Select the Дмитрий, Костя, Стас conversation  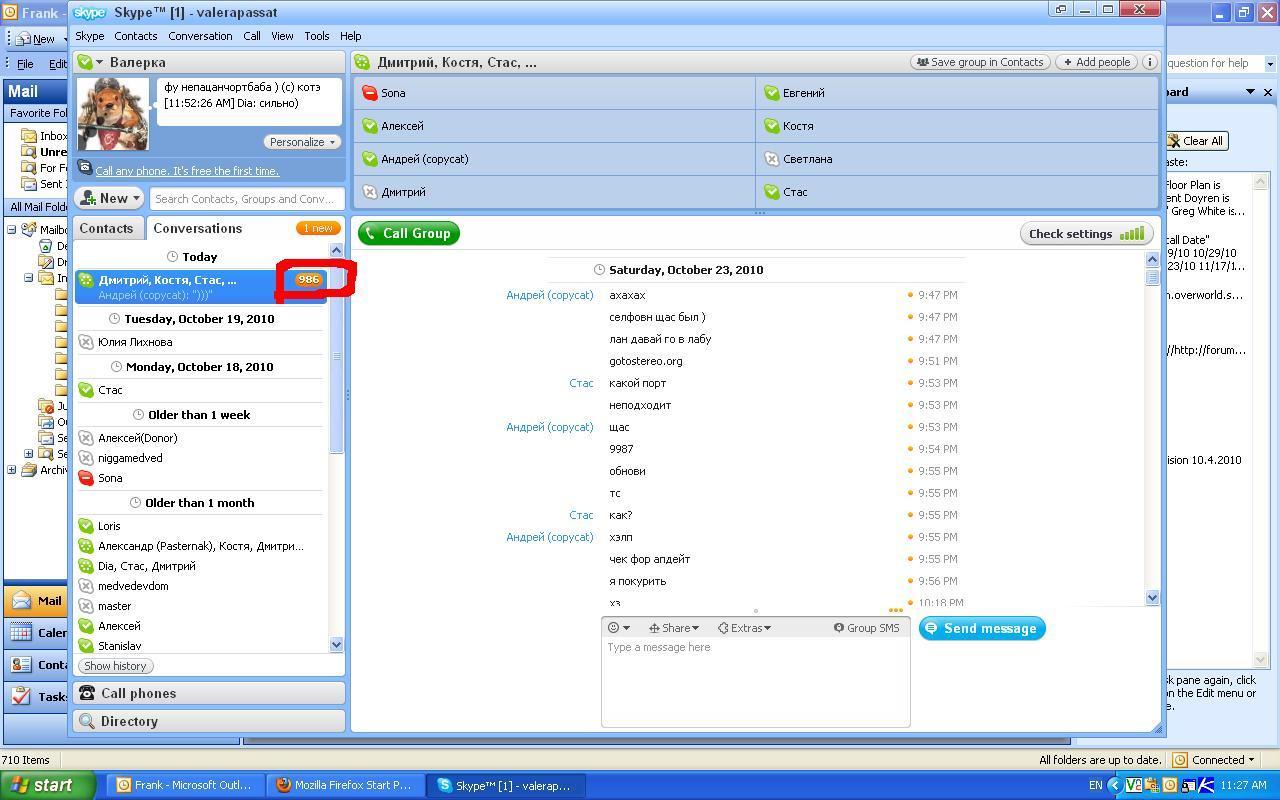coord(200,286)
